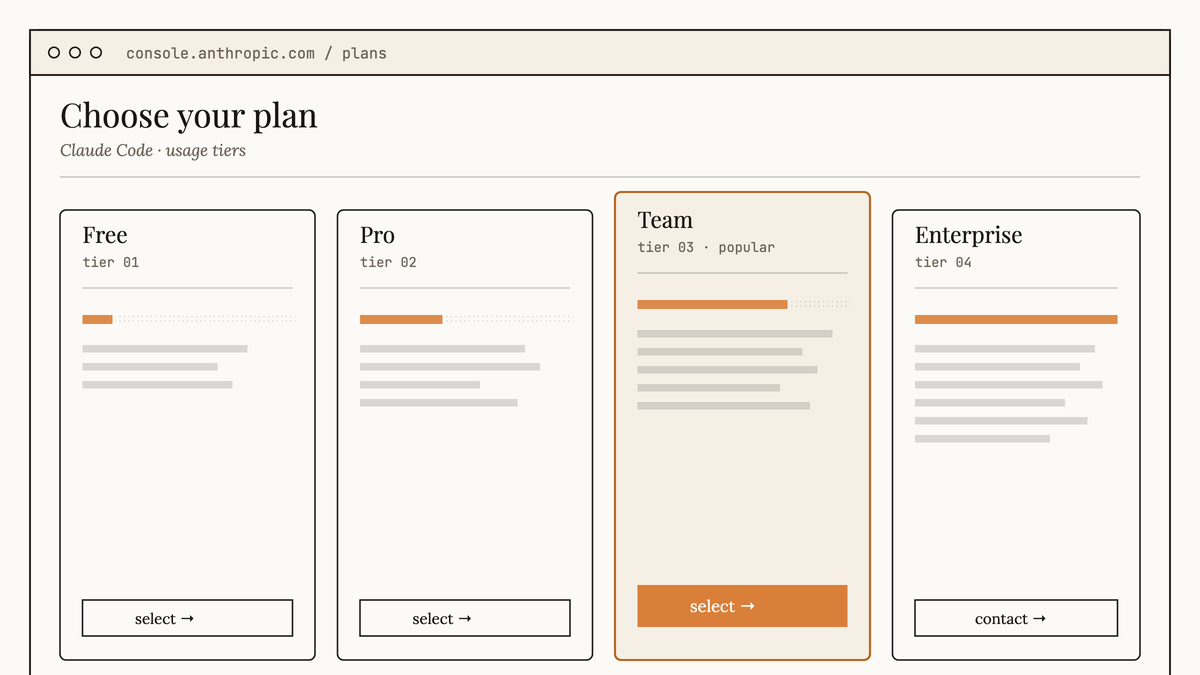Screen dimensions: 1200x675
Task: Click the console.anthropic.com / plans address bar
Action: click(x=256, y=53)
